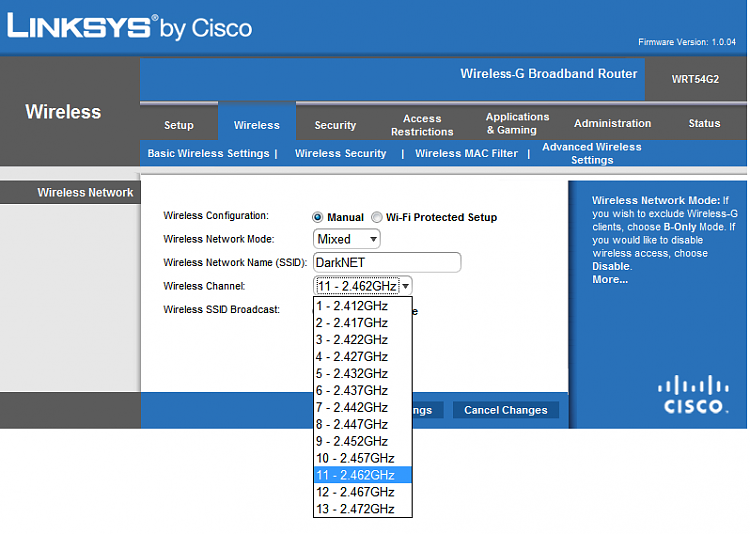Open the Status tab
The height and width of the screenshot is (534, 750).
704,123
